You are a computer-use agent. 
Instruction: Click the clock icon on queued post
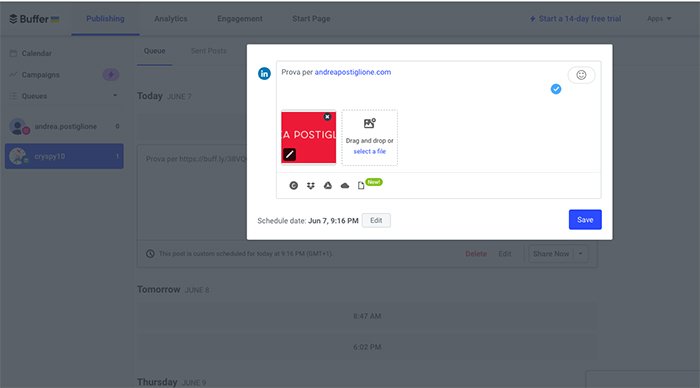(150, 254)
